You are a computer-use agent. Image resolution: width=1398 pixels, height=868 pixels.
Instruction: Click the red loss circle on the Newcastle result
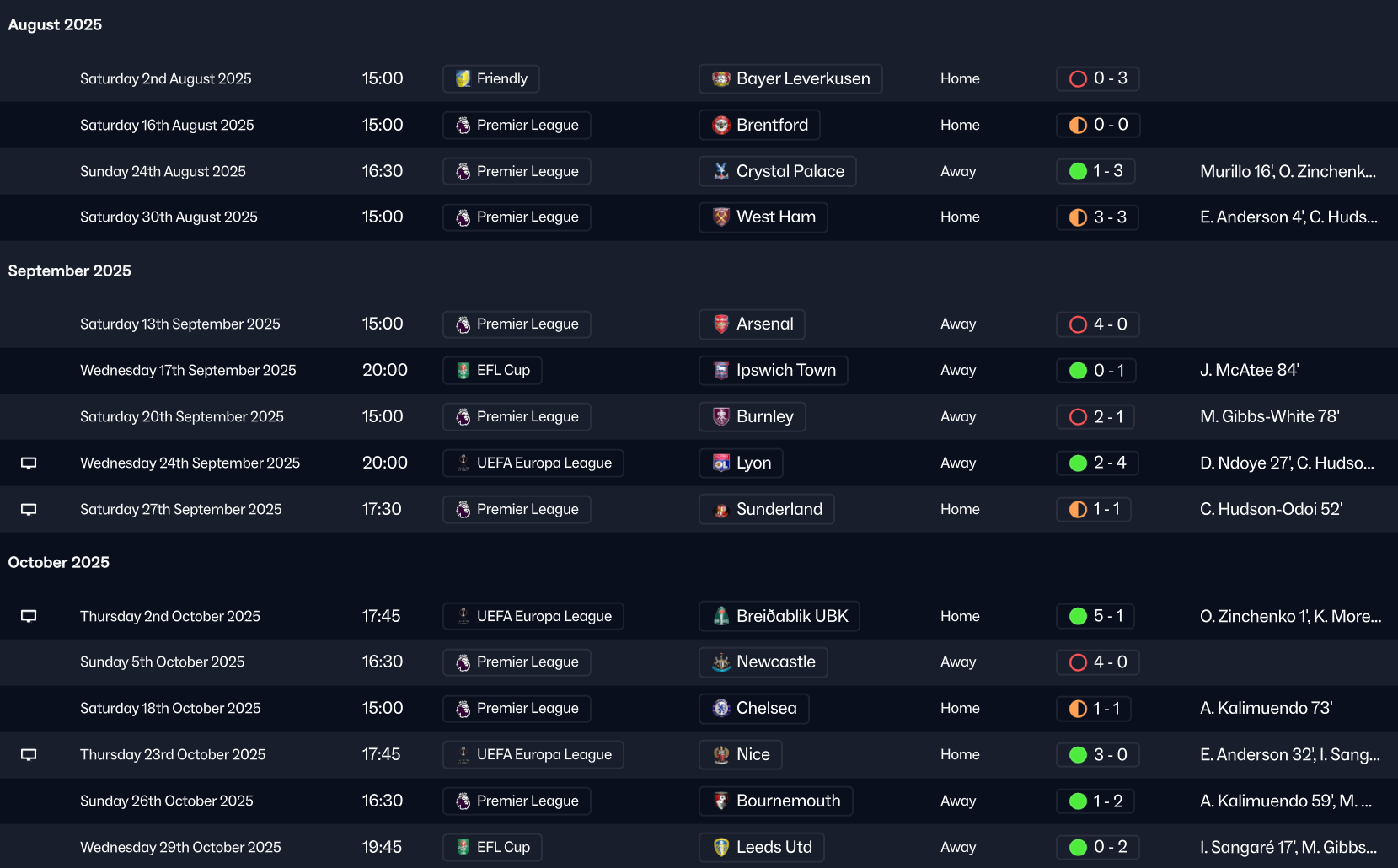(x=1078, y=662)
